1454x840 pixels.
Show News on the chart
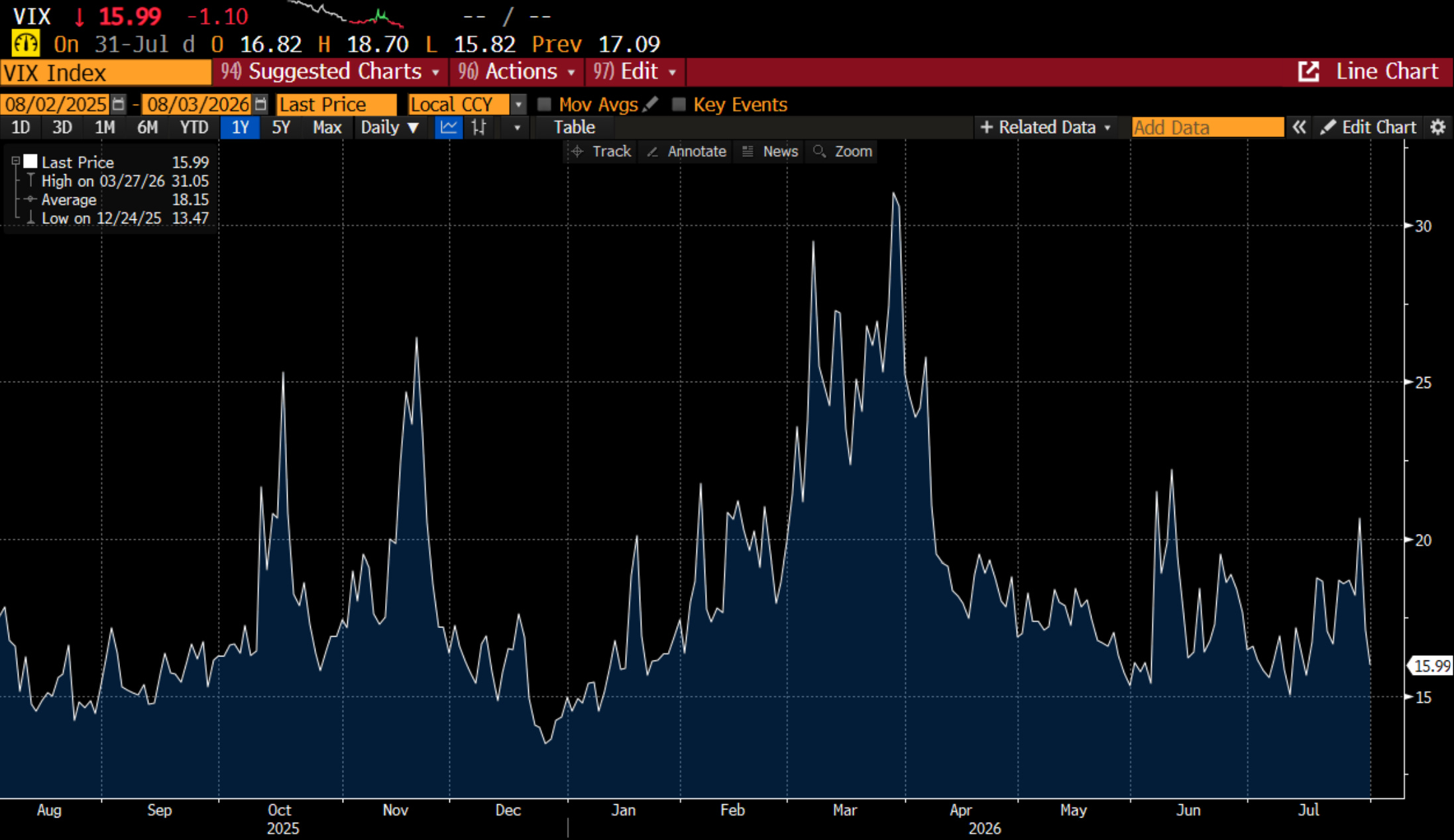[x=770, y=151]
